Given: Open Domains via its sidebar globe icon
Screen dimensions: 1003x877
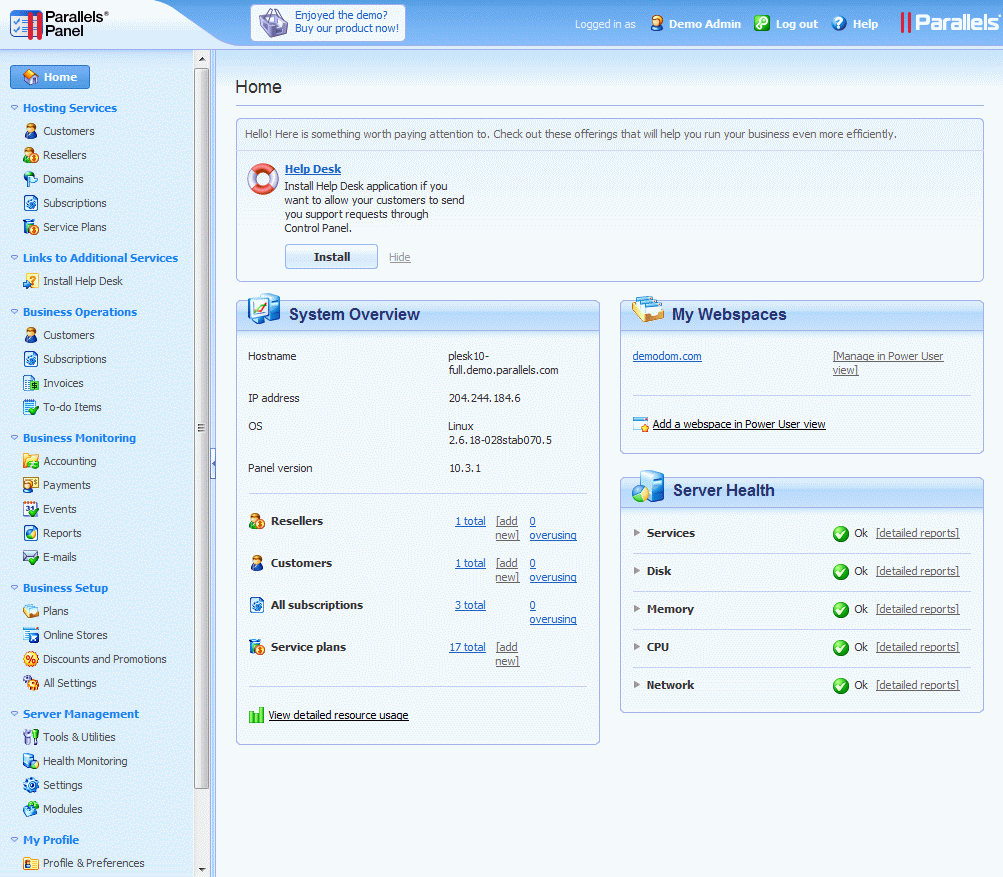Looking at the screenshot, I should [x=31, y=179].
